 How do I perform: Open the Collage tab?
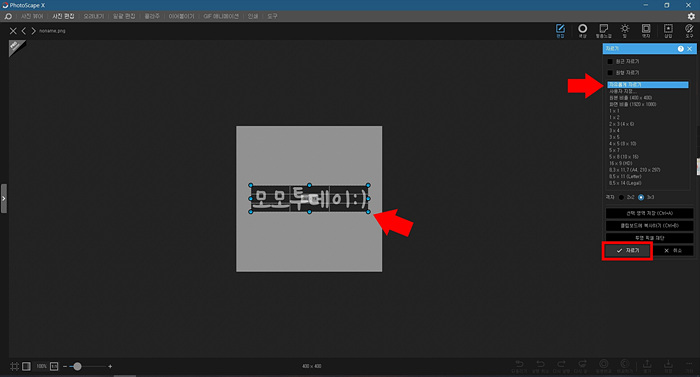(152, 16)
